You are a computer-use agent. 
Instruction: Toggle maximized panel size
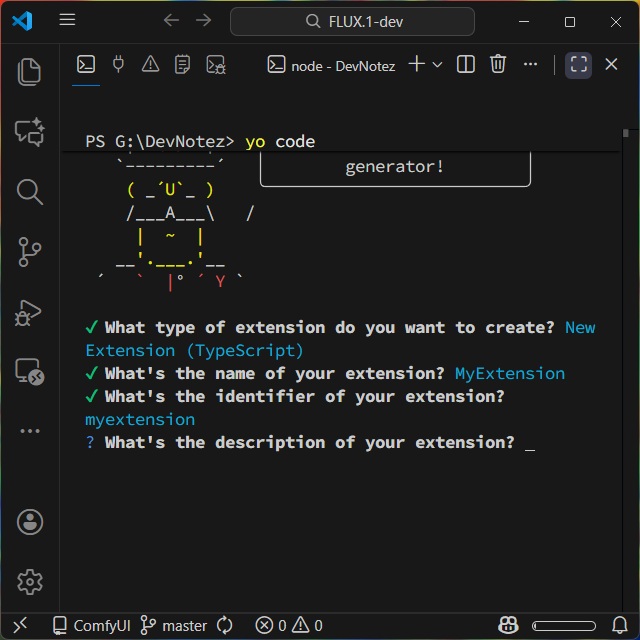pos(578,65)
